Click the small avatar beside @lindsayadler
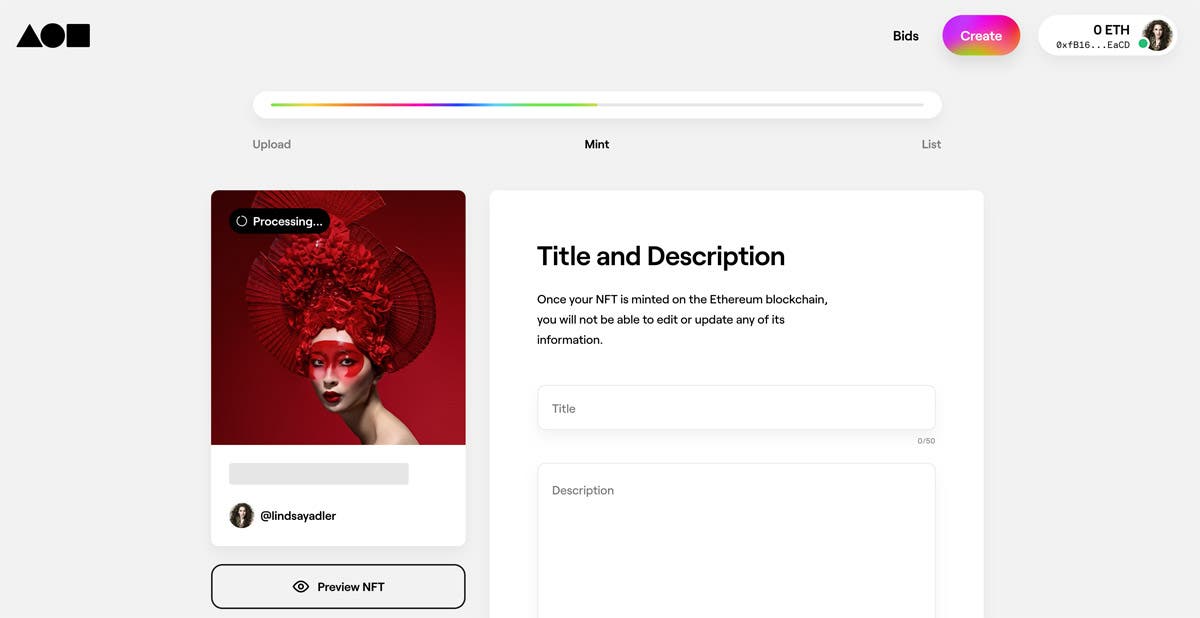Screen dimensions: 1200x618 click(241, 515)
